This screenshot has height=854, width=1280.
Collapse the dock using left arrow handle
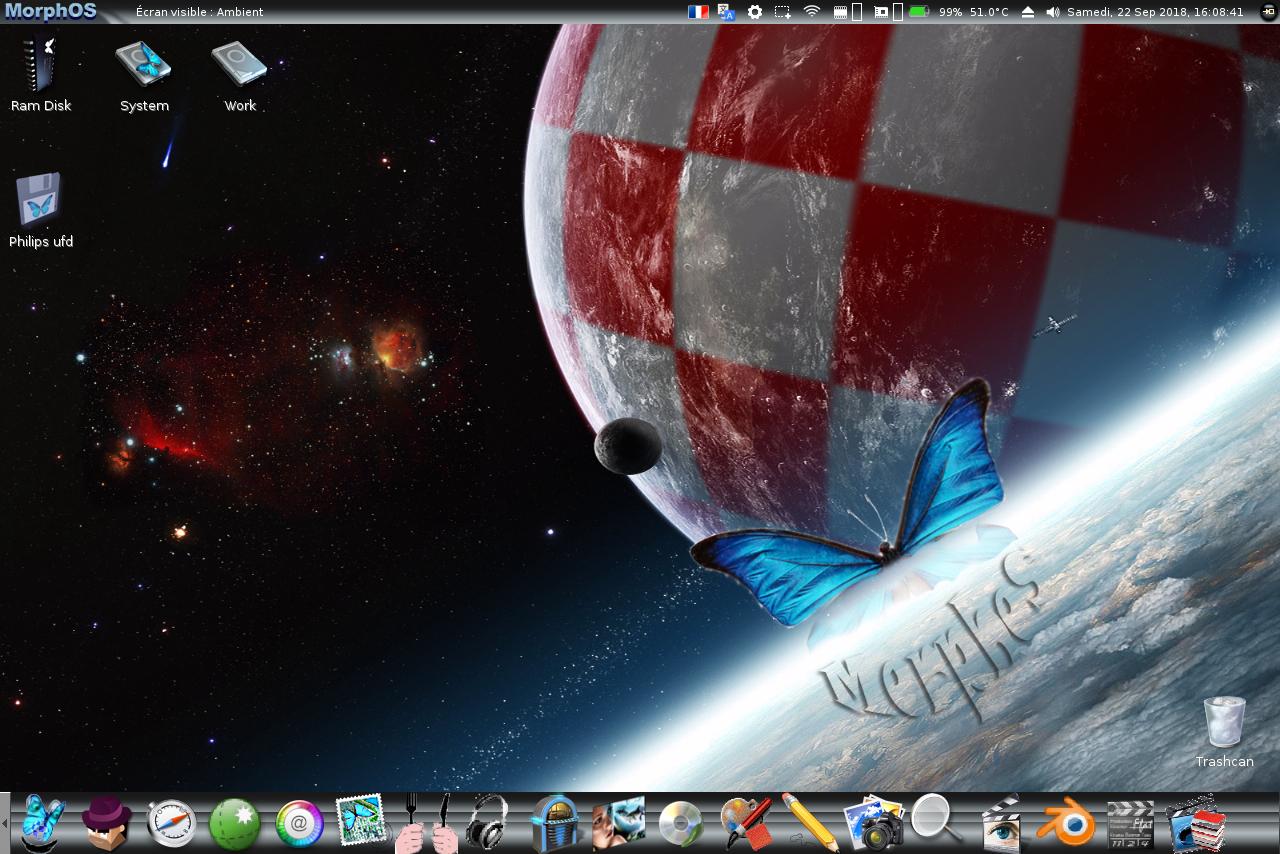point(5,823)
